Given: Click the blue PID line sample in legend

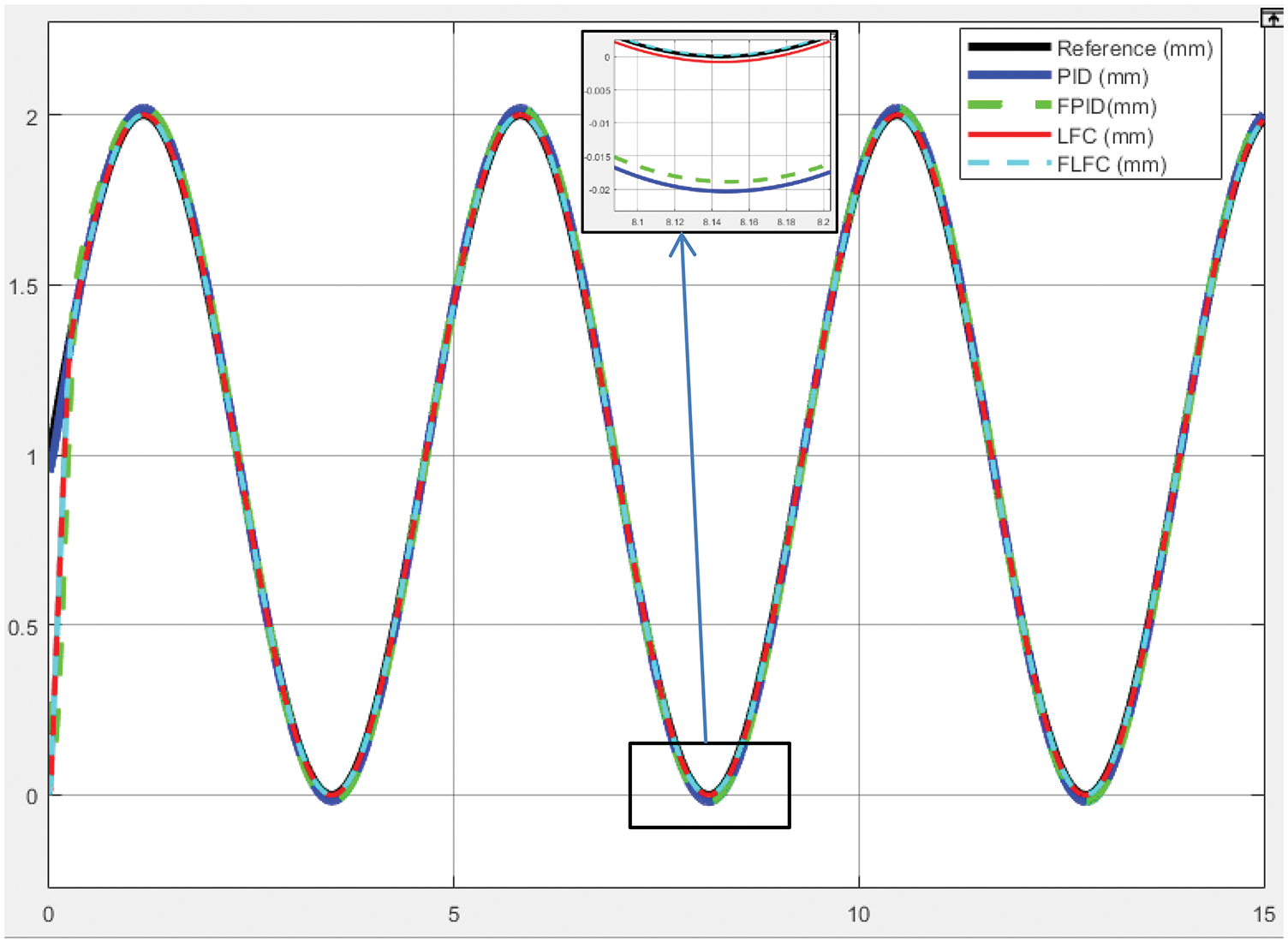Looking at the screenshot, I should click(x=1008, y=76).
